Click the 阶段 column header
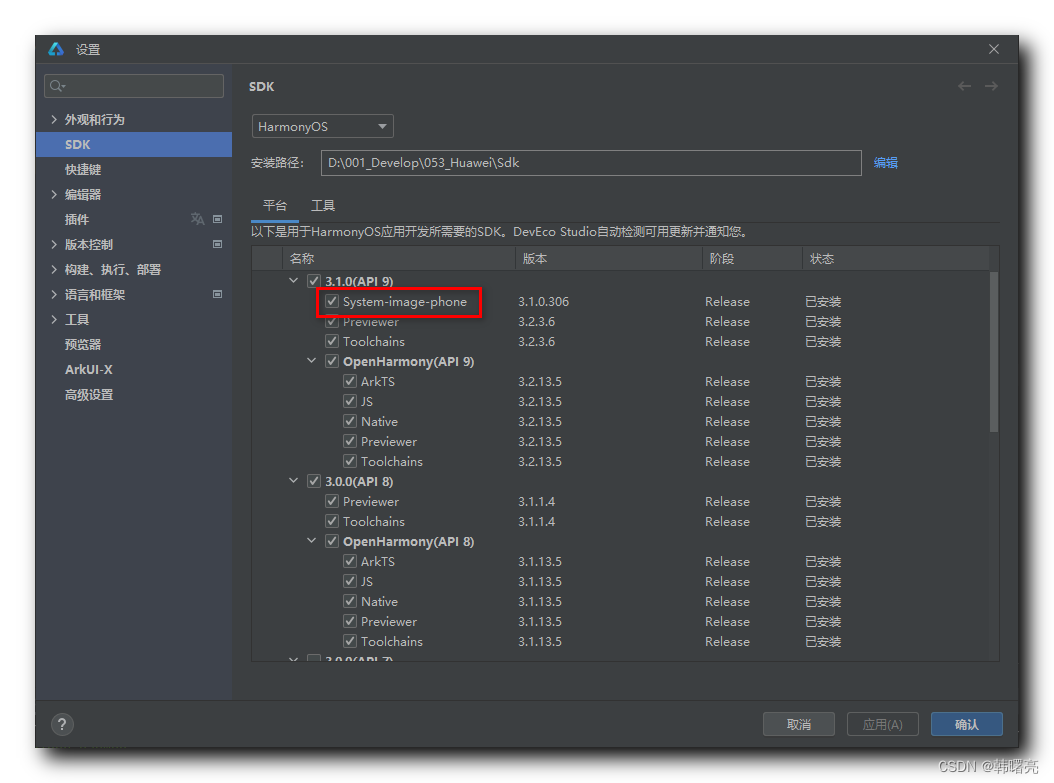 [753, 259]
